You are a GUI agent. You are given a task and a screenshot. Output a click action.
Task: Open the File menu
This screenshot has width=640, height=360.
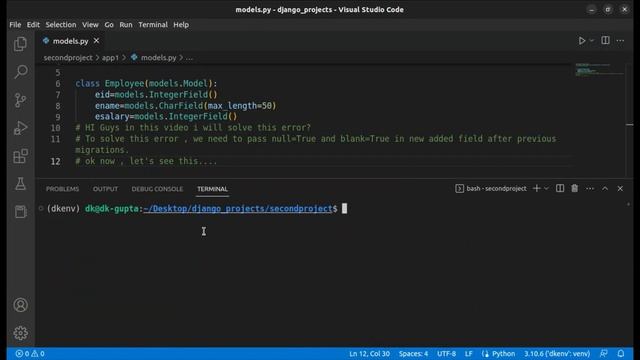(15, 24)
